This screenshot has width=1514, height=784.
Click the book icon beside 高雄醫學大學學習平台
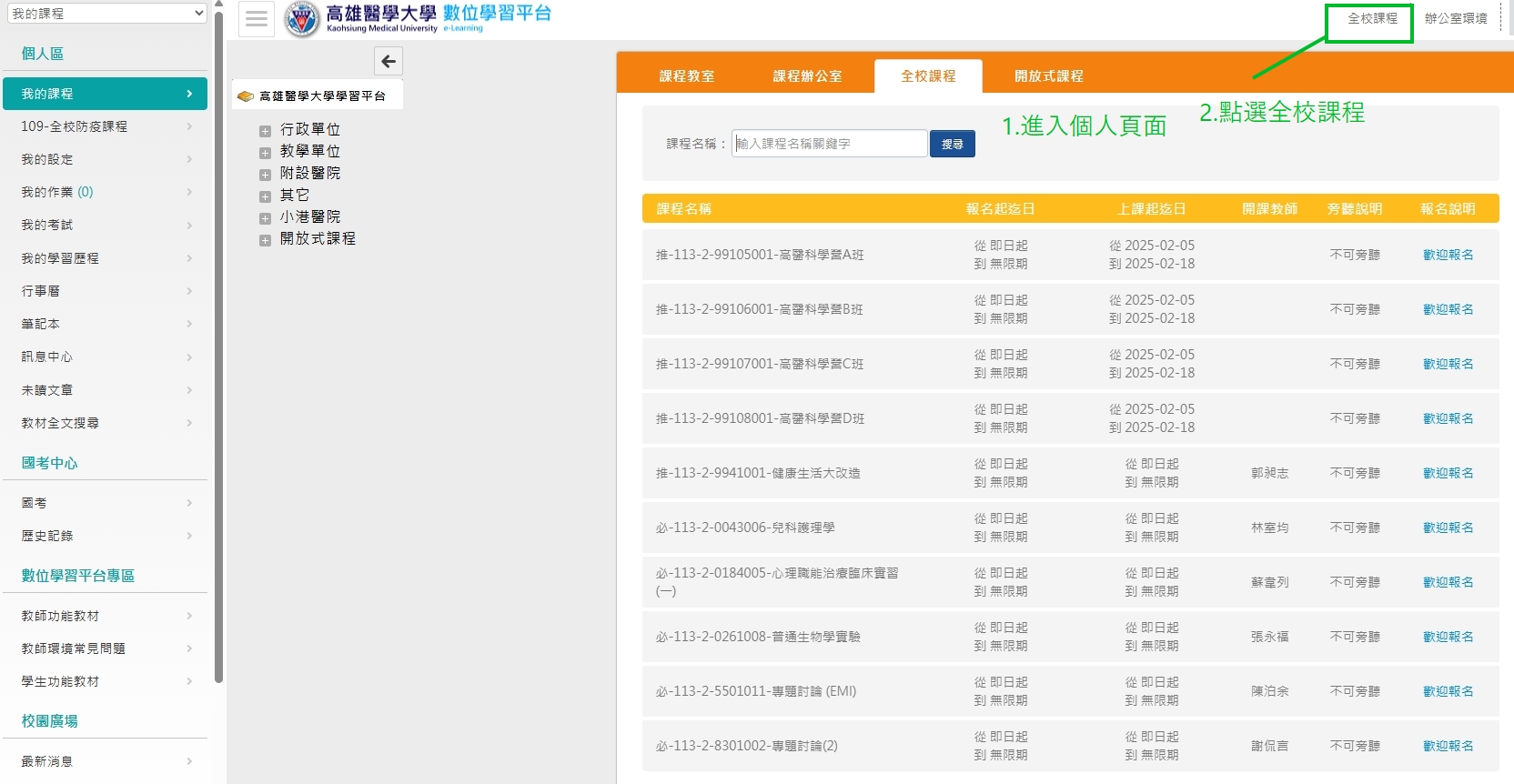(246, 95)
